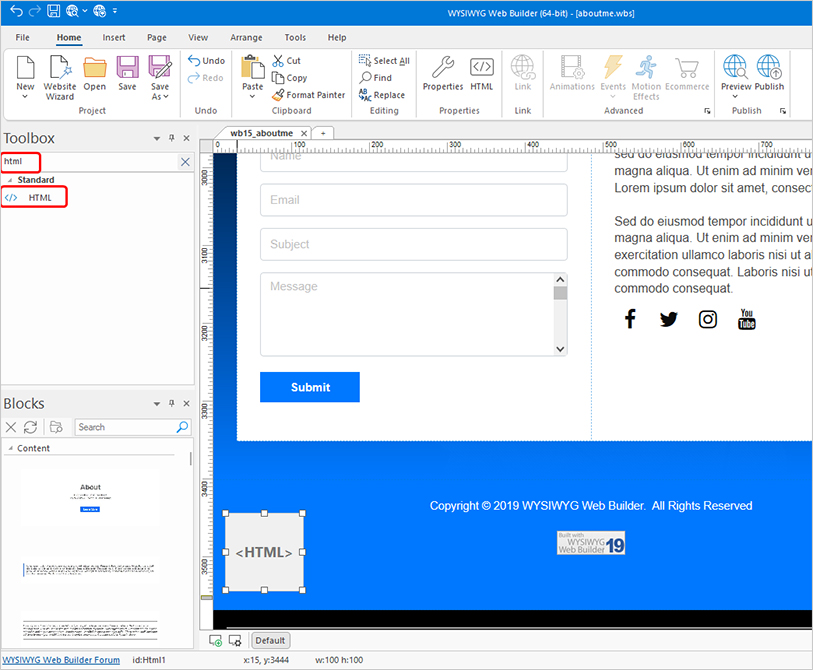Viewport: 813px width, 670px height.
Task: Close the wb15_aboutme page tab
Action: (304, 133)
